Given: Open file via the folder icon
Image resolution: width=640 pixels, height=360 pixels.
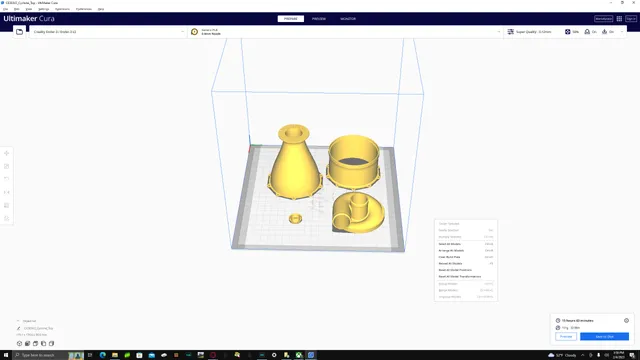Looking at the screenshot, I should click(x=19, y=32).
